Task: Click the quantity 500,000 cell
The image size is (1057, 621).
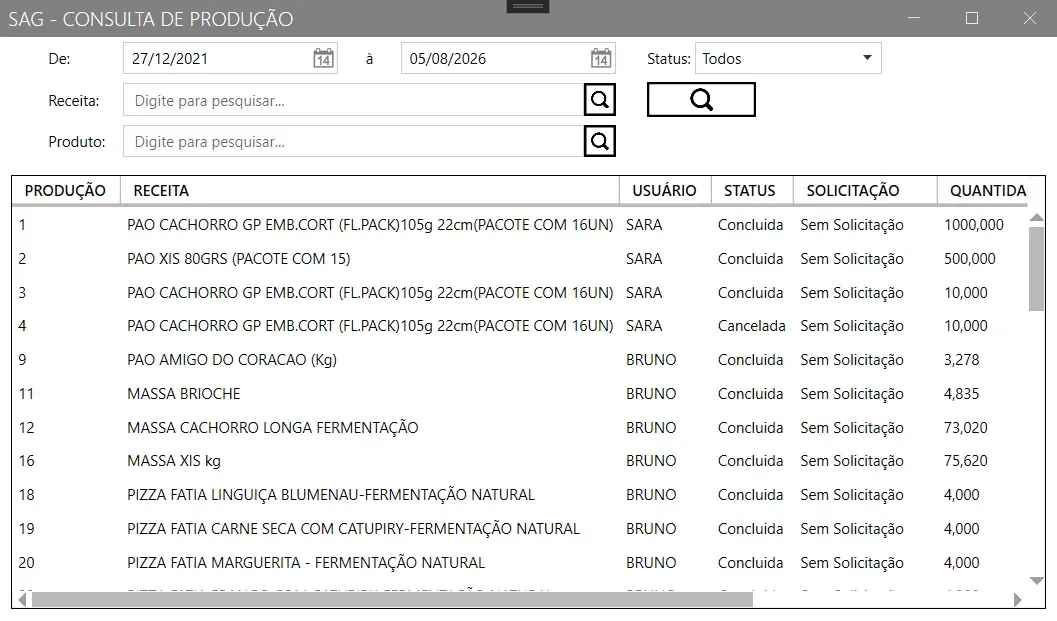Action: (x=969, y=258)
